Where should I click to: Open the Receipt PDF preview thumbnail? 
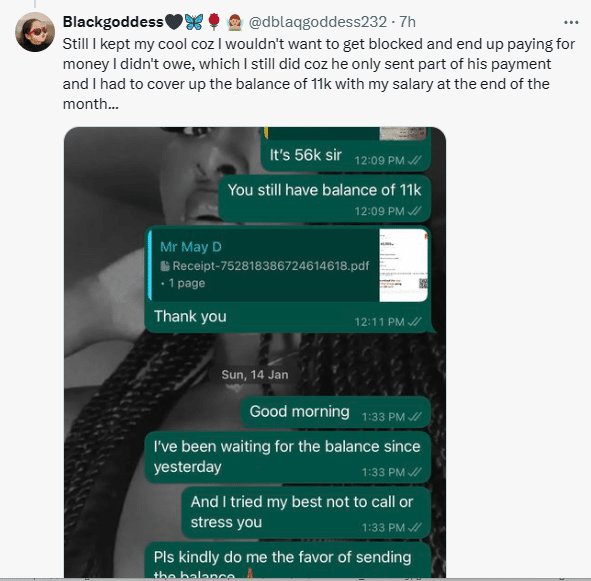click(403, 265)
